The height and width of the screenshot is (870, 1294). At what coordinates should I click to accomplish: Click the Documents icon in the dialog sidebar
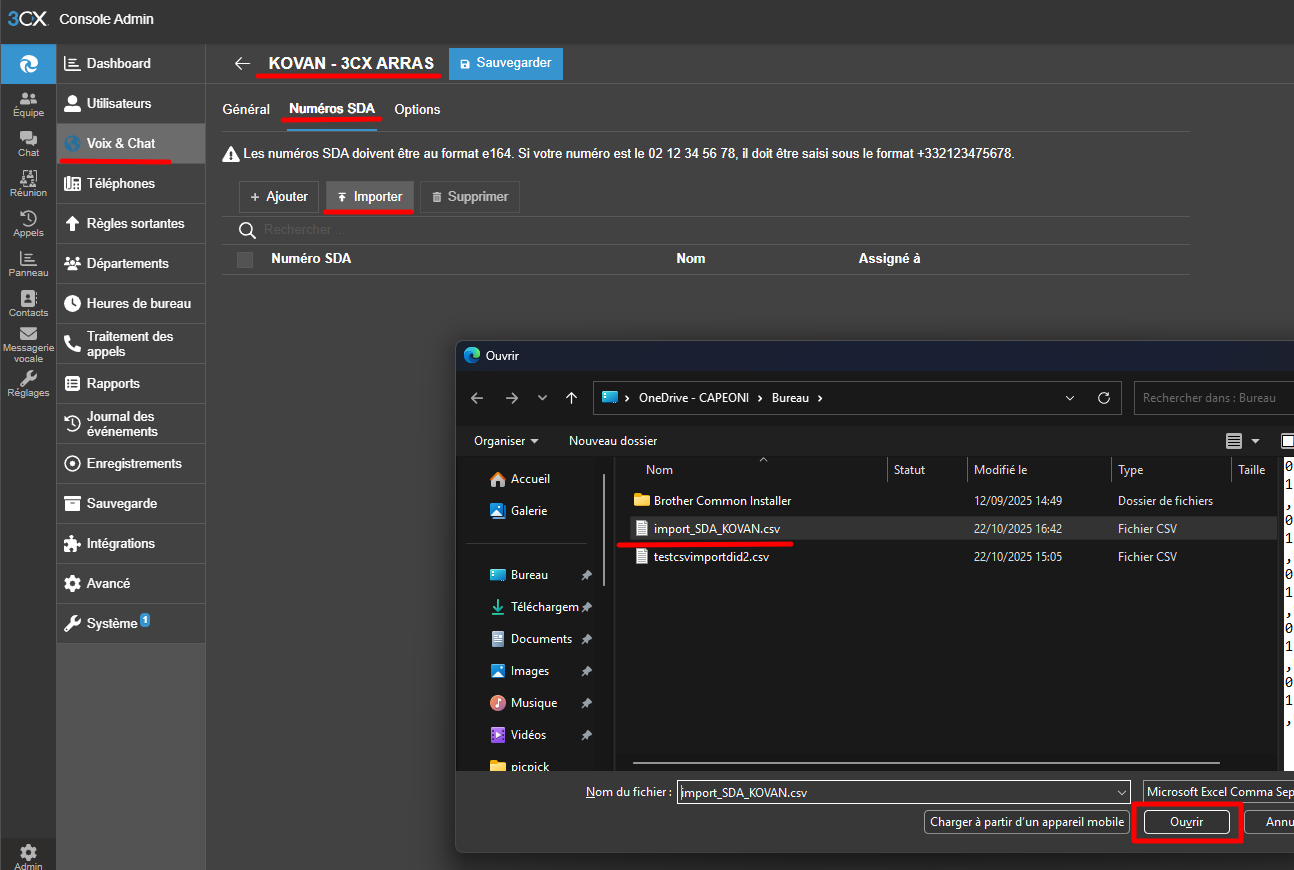coord(498,639)
